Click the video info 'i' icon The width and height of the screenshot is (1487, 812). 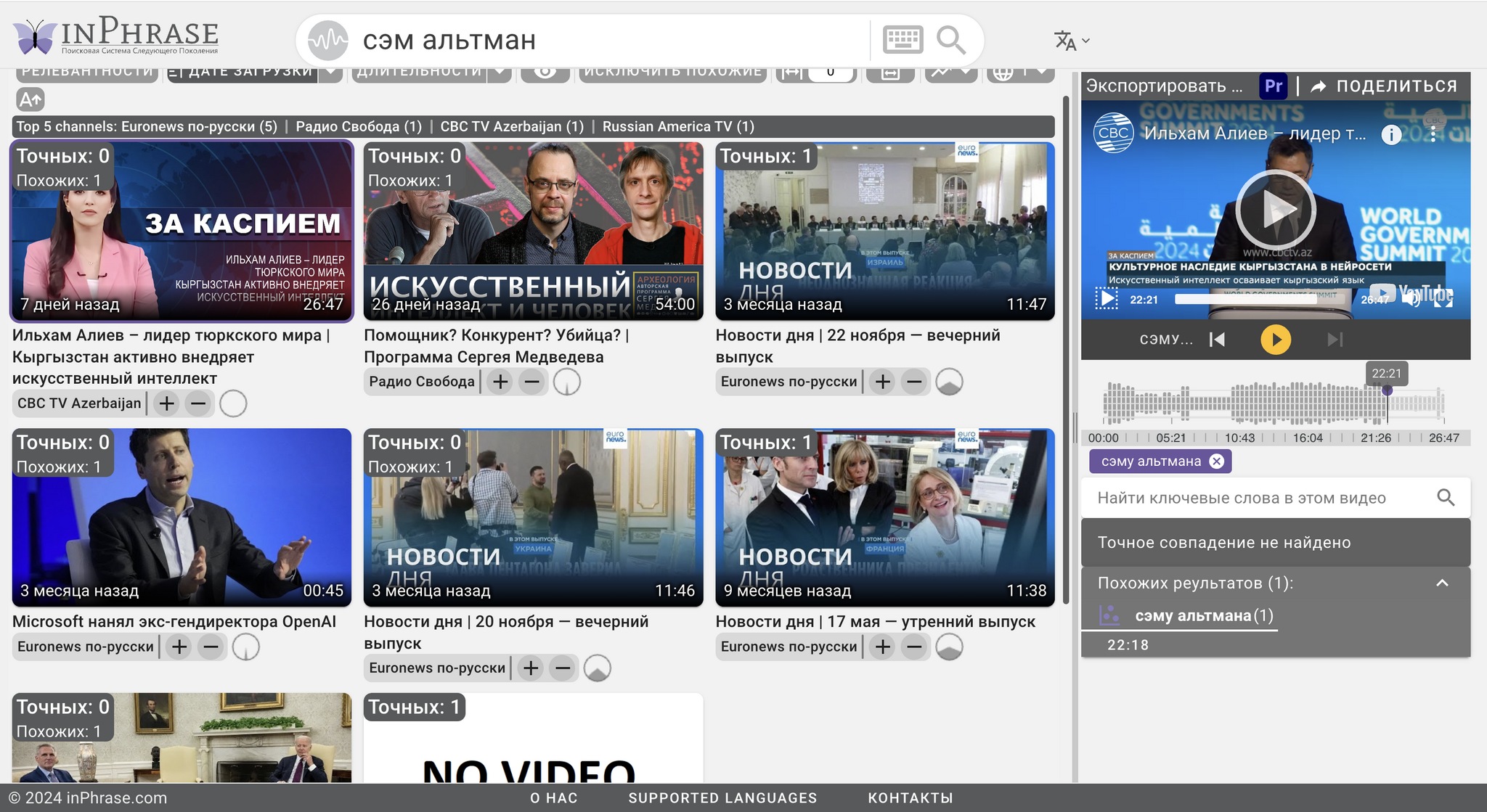[x=1390, y=135]
